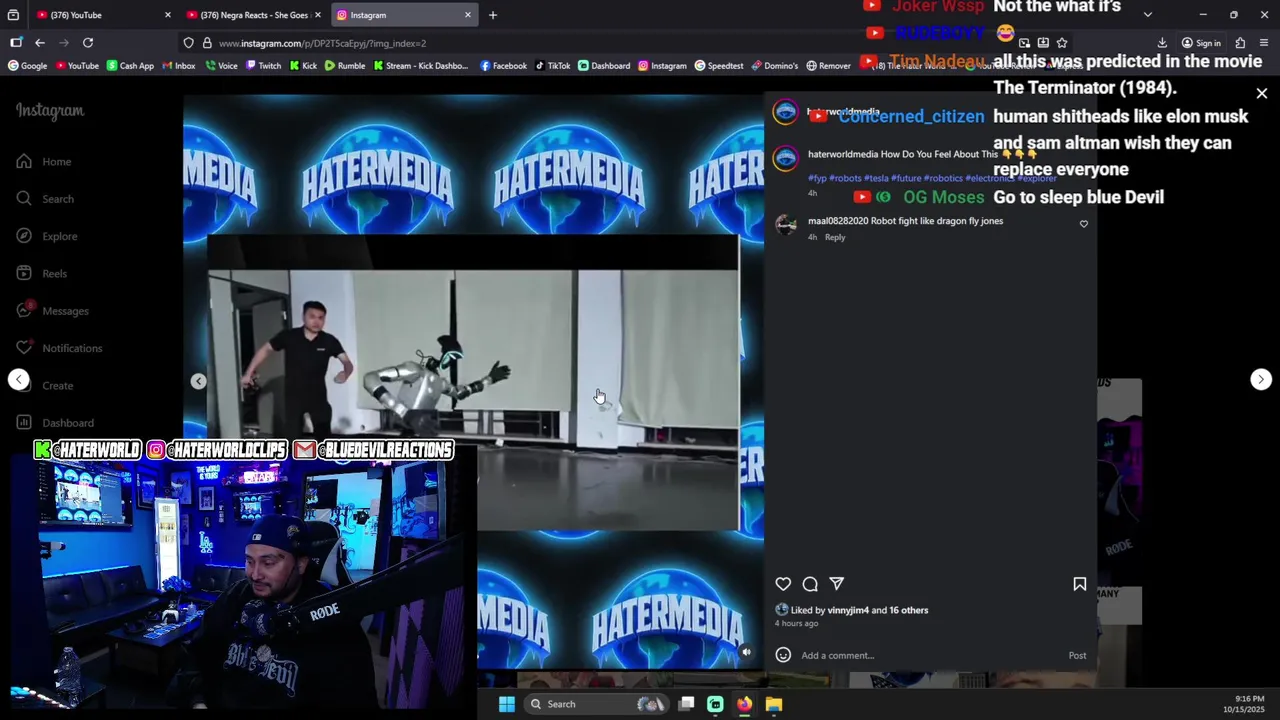Close the Instagram post overlay
The width and height of the screenshot is (1280, 720).
point(1262,94)
